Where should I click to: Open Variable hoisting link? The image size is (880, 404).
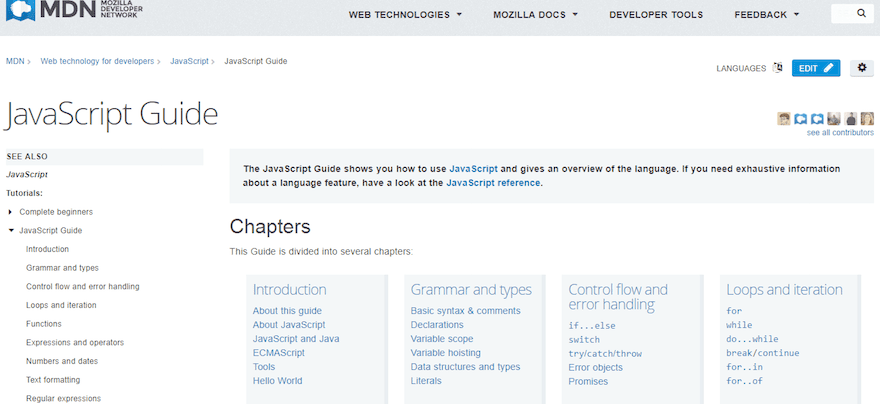[x=445, y=353]
